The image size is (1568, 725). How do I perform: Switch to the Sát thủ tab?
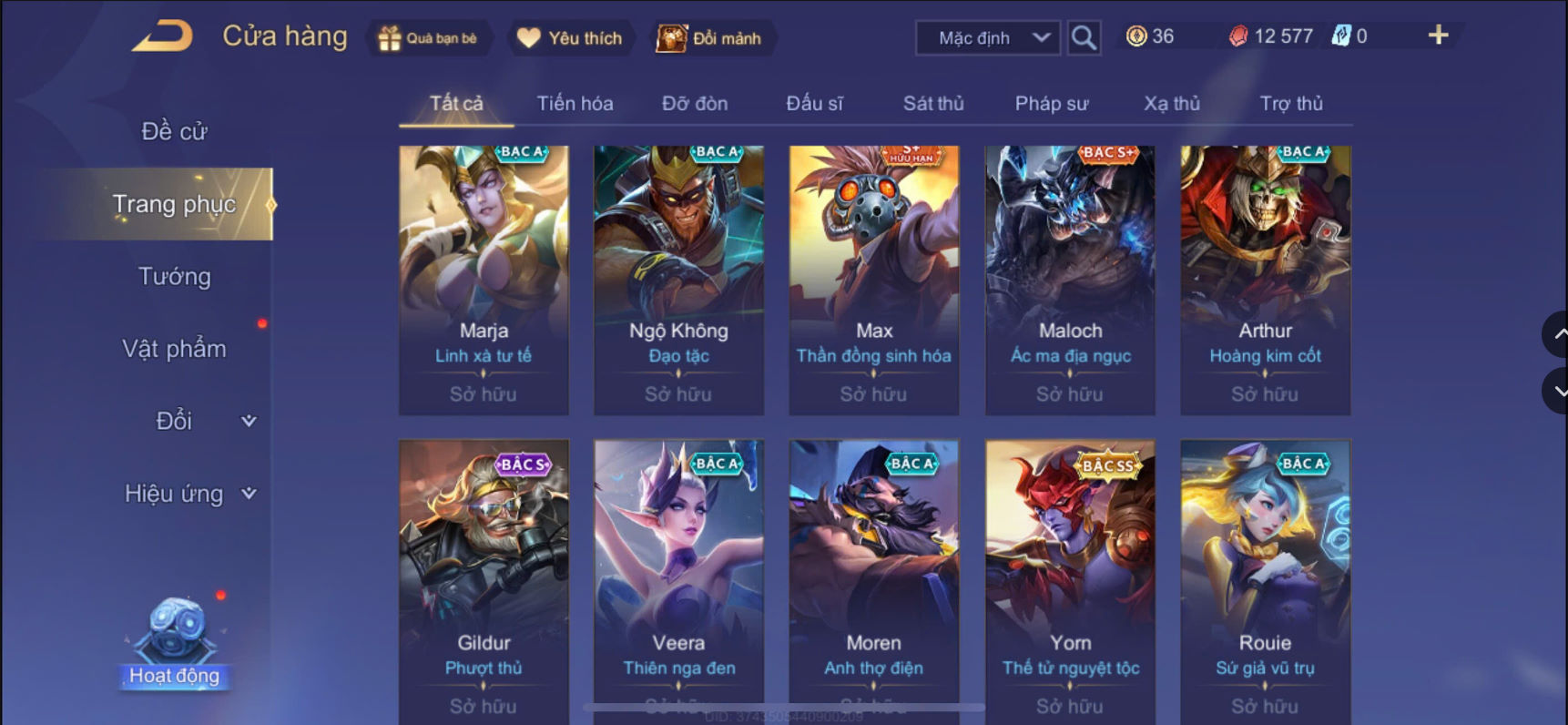(x=933, y=104)
